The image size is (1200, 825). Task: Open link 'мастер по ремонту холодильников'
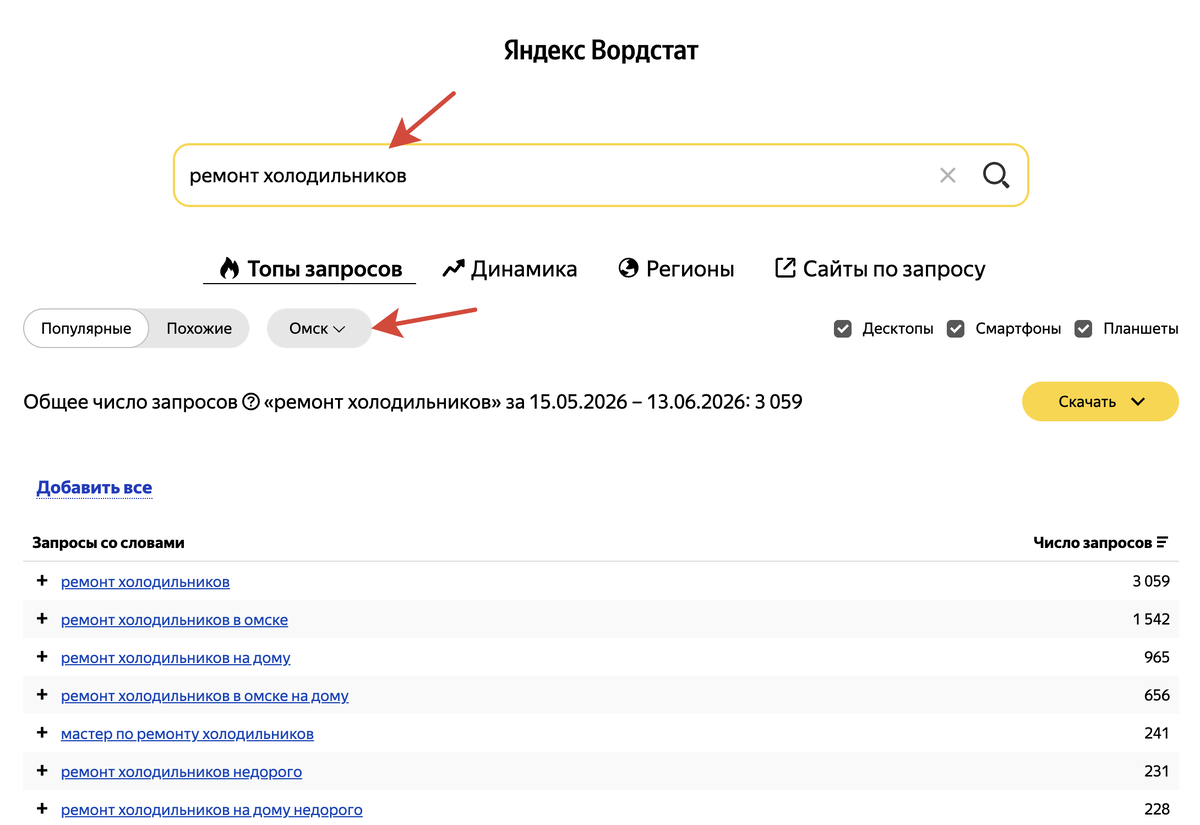coord(187,734)
